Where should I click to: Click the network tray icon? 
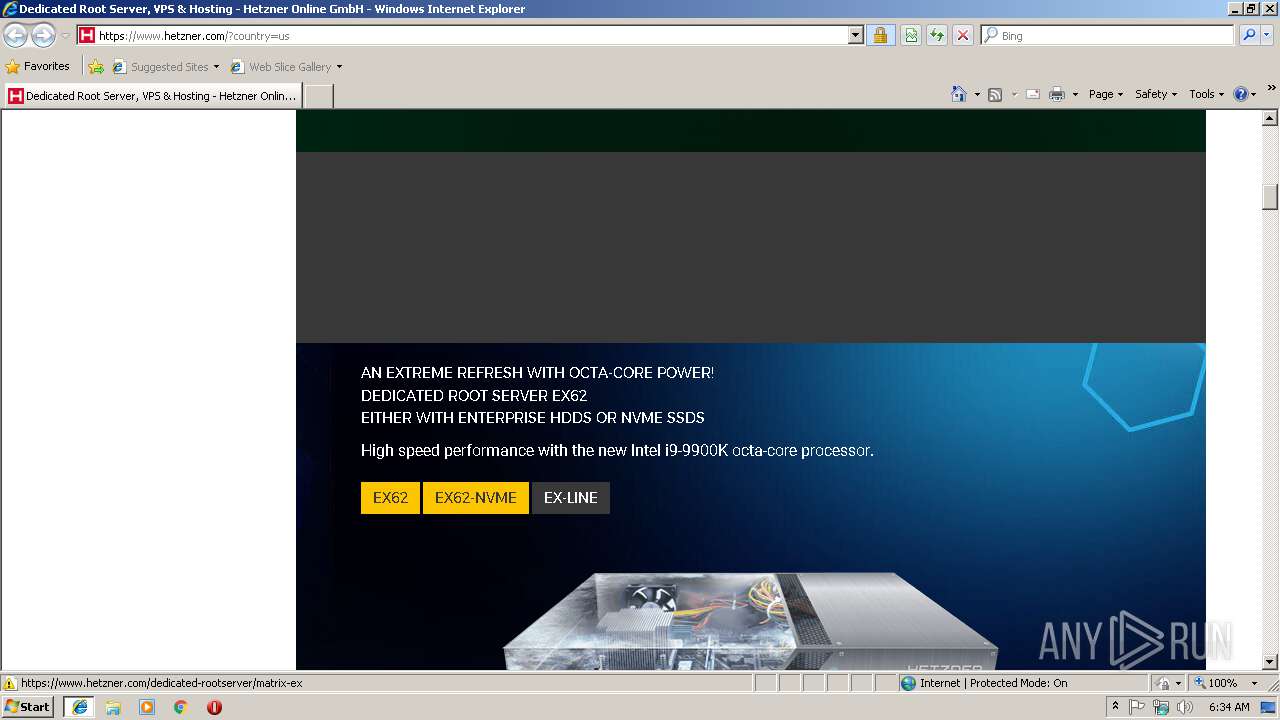click(1161, 707)
